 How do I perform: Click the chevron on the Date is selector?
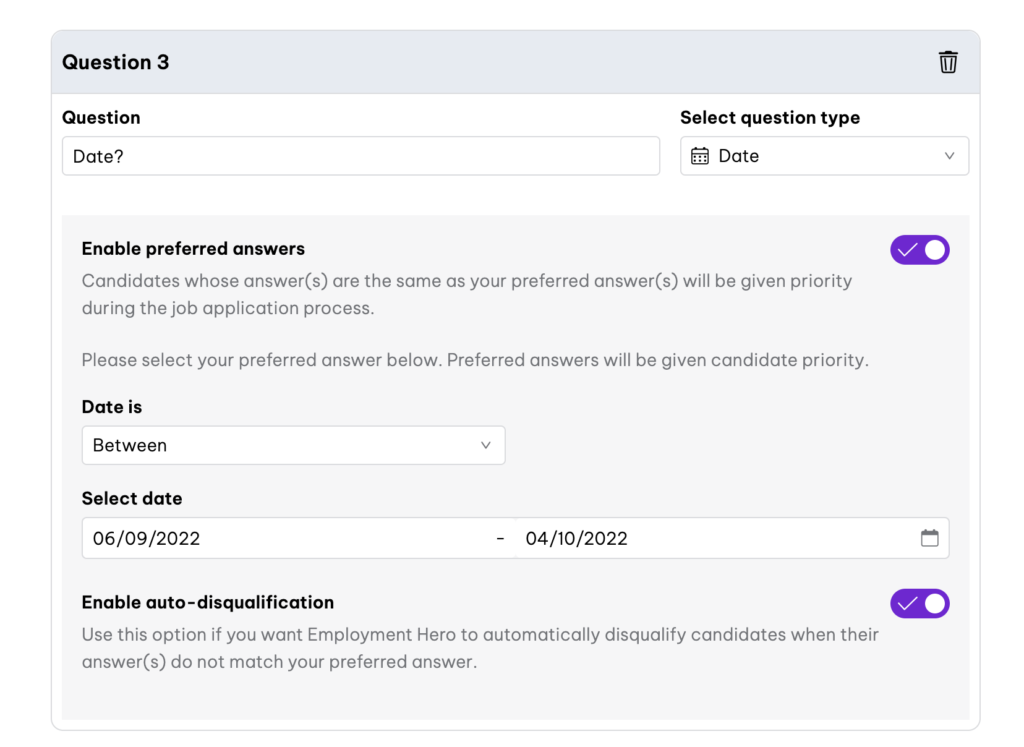(486, 445)
